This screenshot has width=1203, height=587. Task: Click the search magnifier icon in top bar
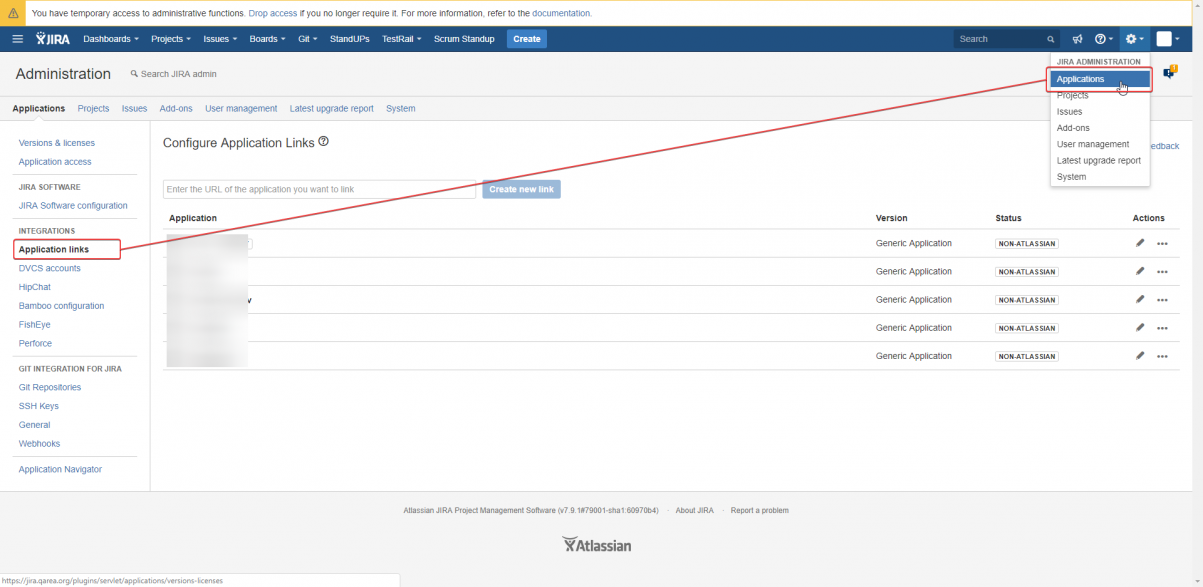(x=1050, y=39)
